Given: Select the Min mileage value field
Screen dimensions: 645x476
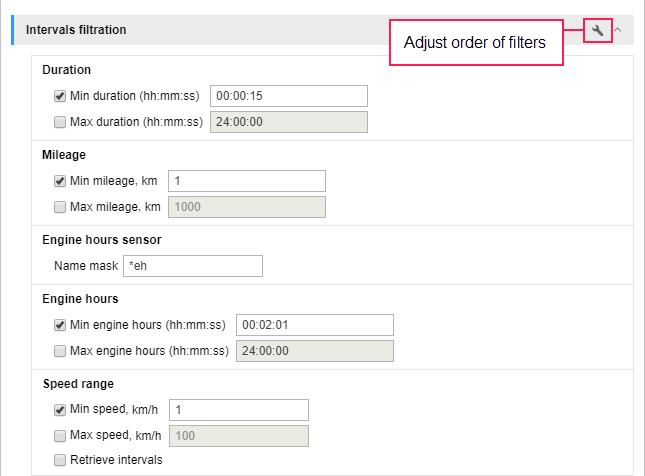Looking at the screenshot, I should point(247,181).
